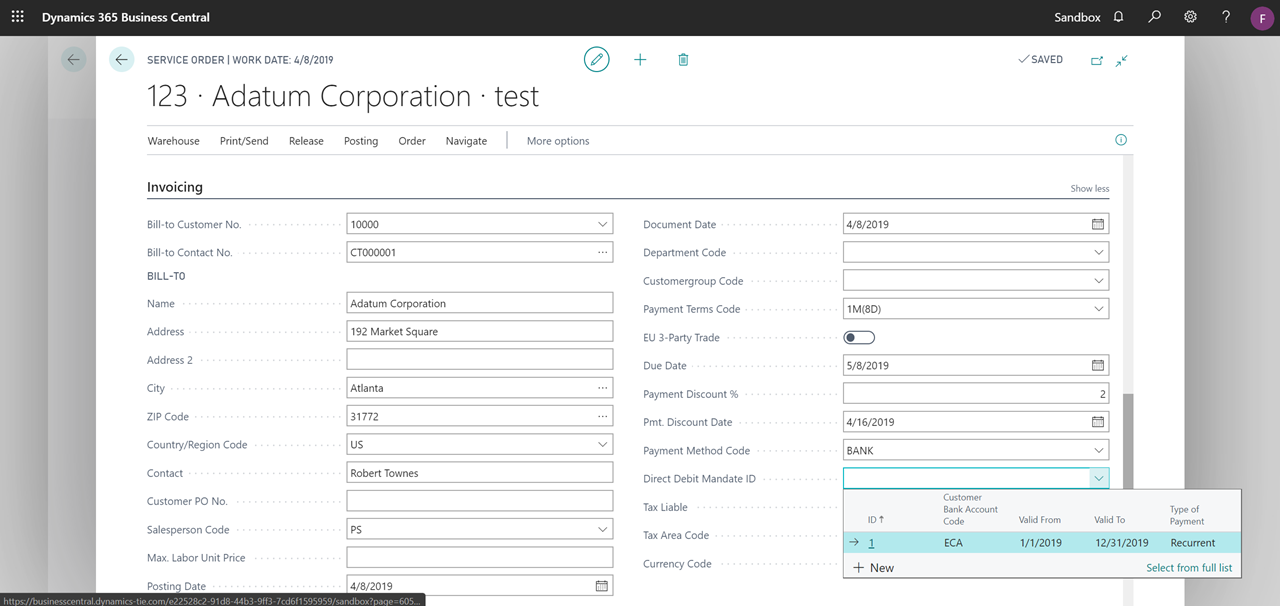1280x606 pixels.
Task: Open the Document Date calendar picker
Action: [x=1097, y=225]
